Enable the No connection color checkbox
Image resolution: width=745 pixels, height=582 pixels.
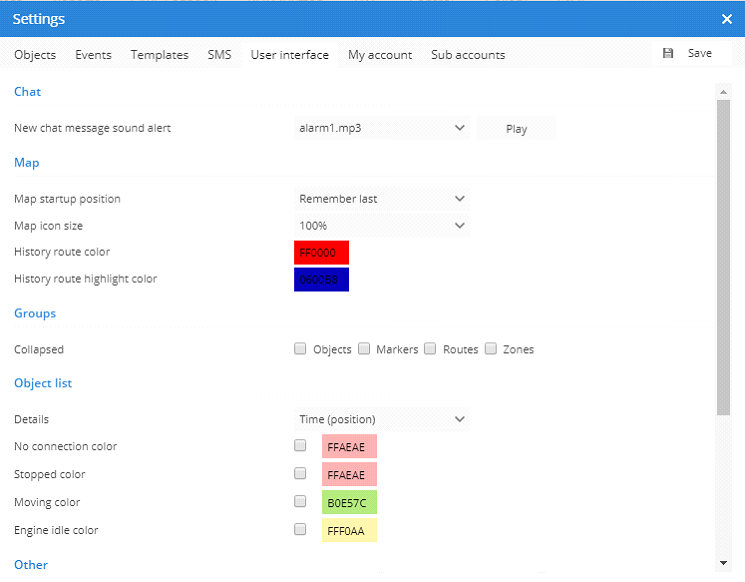click(x=300, y=445)
